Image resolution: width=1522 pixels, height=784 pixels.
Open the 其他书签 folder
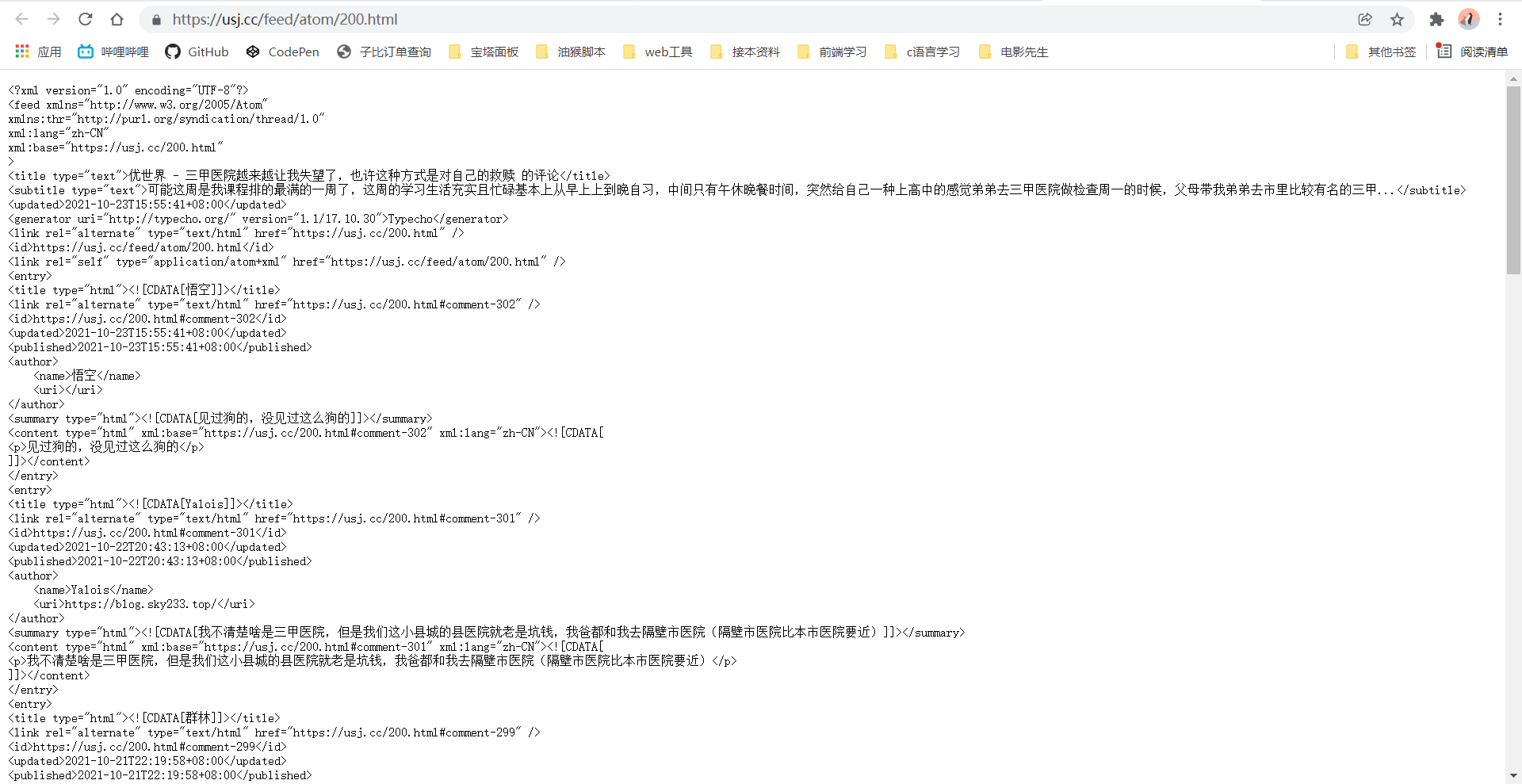1381,52
